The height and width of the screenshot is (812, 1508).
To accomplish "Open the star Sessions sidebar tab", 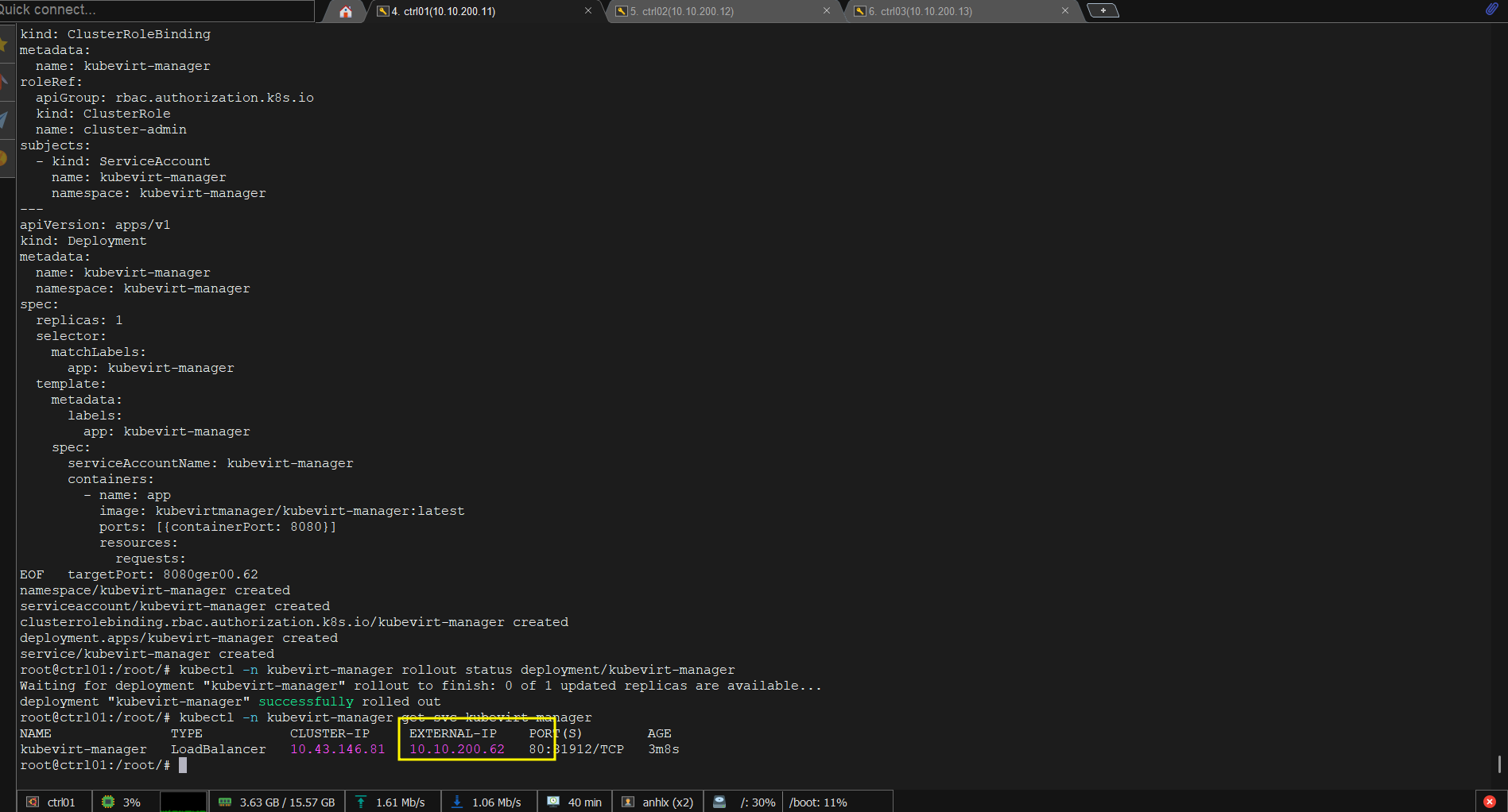I will point(6,44).
